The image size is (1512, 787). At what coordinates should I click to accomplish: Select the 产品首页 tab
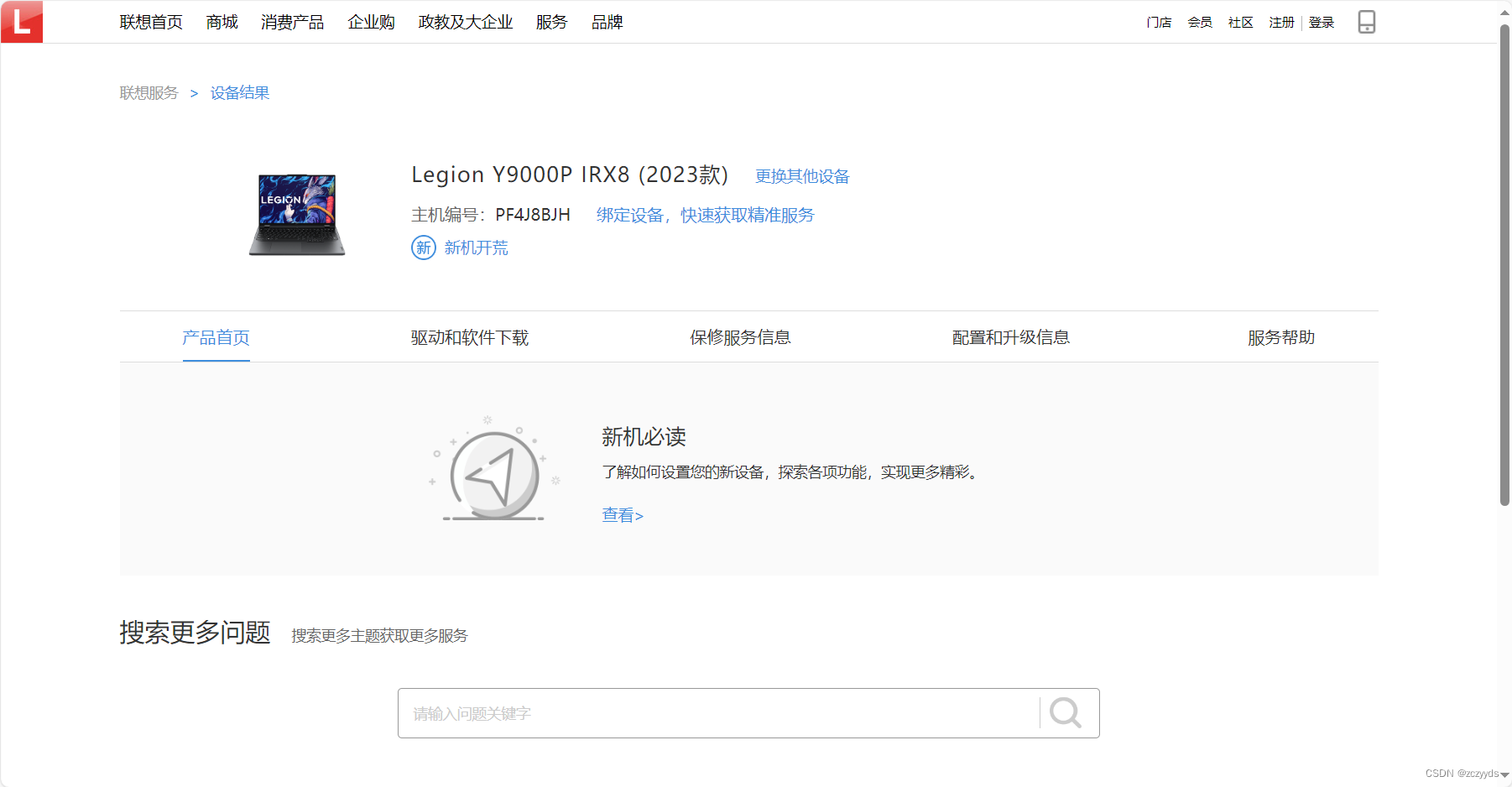tap(216, 337)
